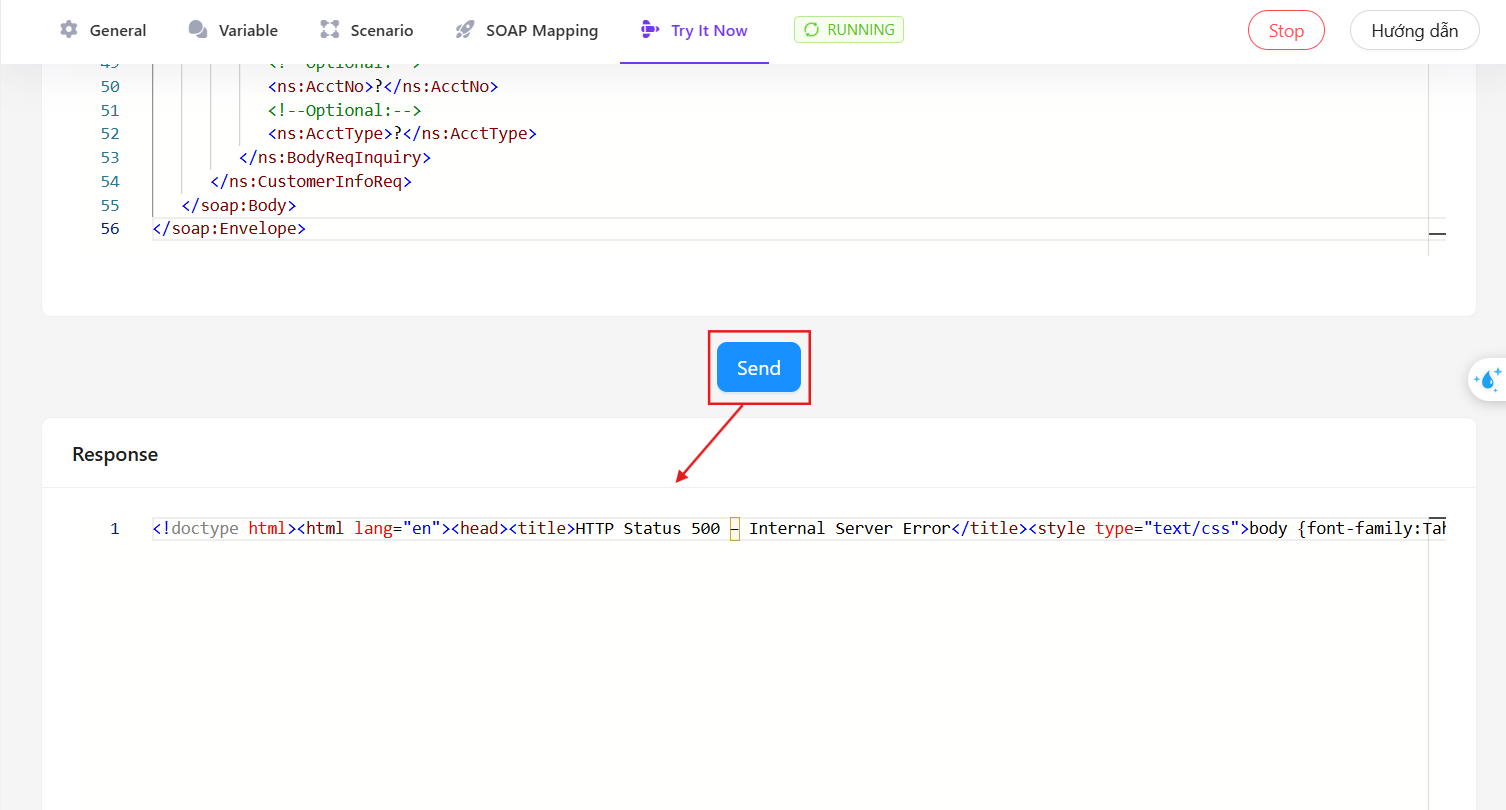Go to the Scenario tab
The image size is (1506, 810).
366,30
